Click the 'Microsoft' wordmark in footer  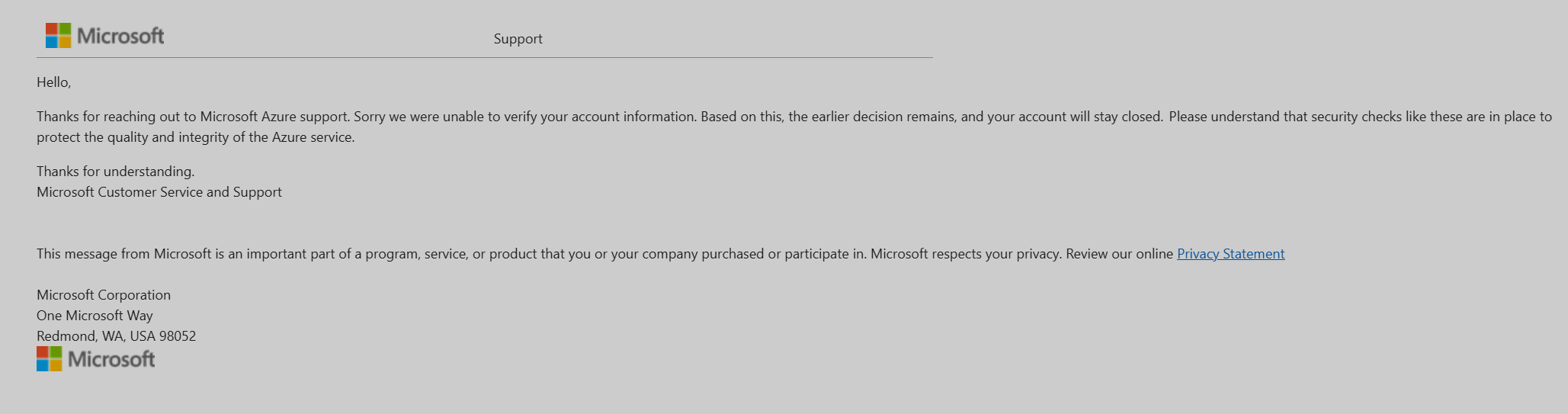(x=111, y=359)
